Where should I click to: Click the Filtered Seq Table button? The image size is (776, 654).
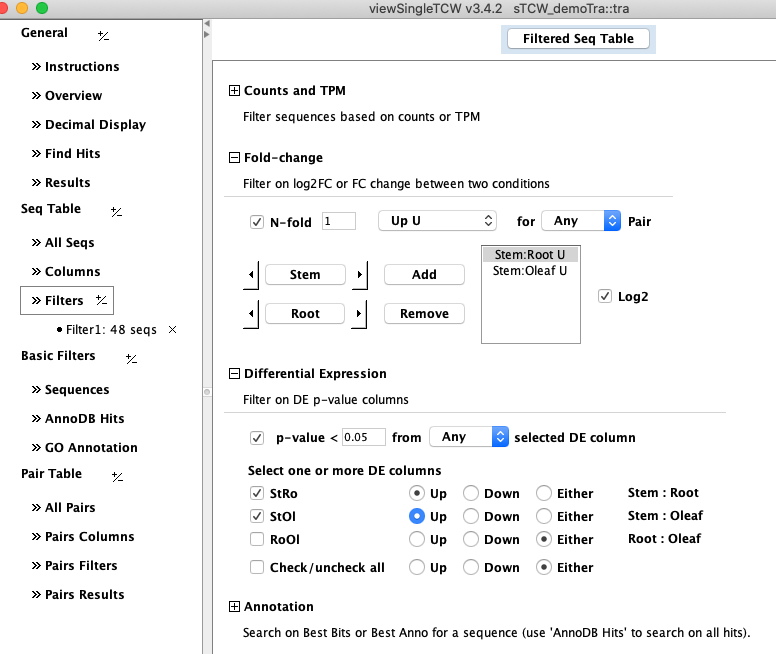coord(578,39)
